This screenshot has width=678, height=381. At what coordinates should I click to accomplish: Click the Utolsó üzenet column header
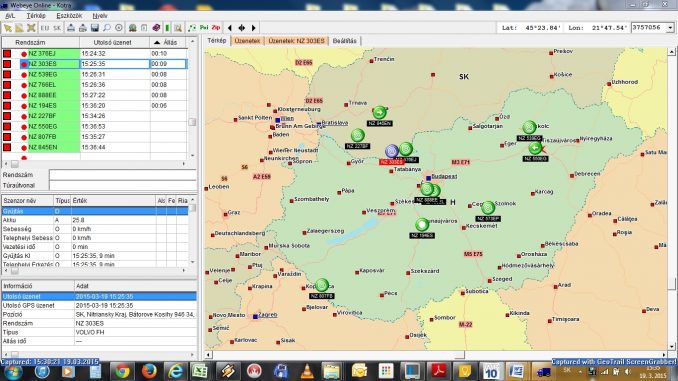[x=115, y=42]
